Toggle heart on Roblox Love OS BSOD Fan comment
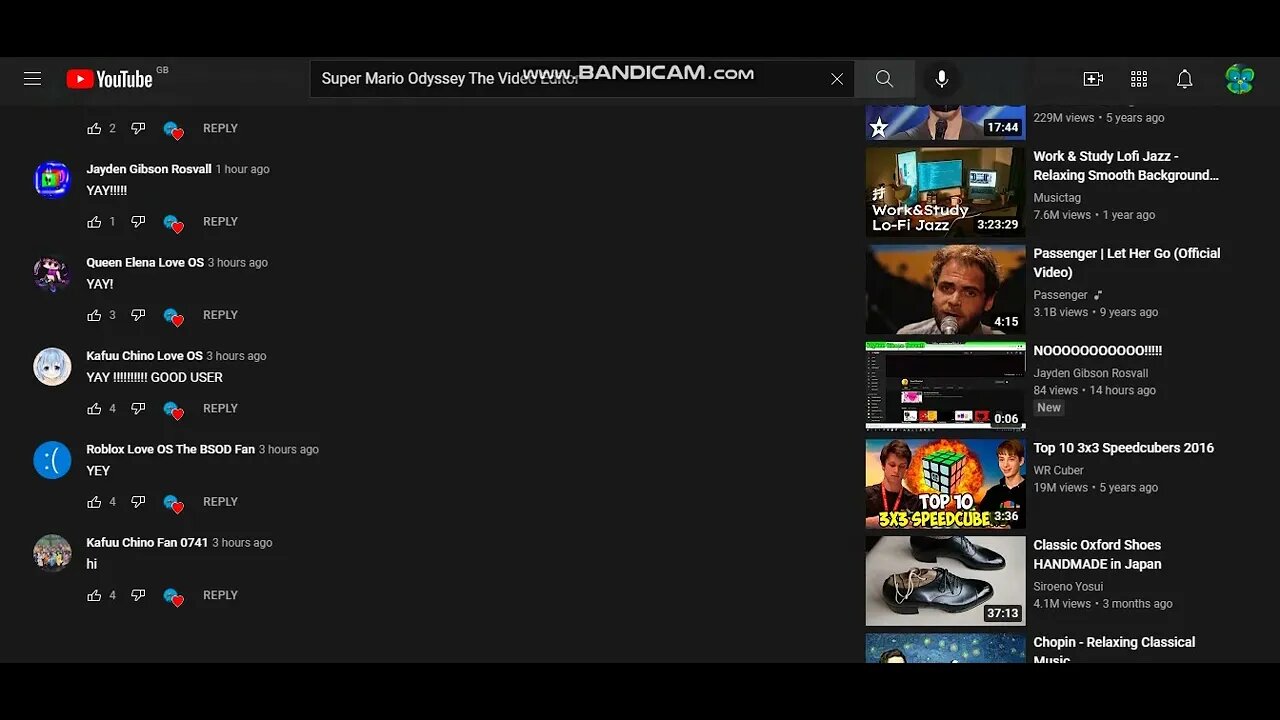Screen dimensions: 1280x720 [x=174, y=503]
